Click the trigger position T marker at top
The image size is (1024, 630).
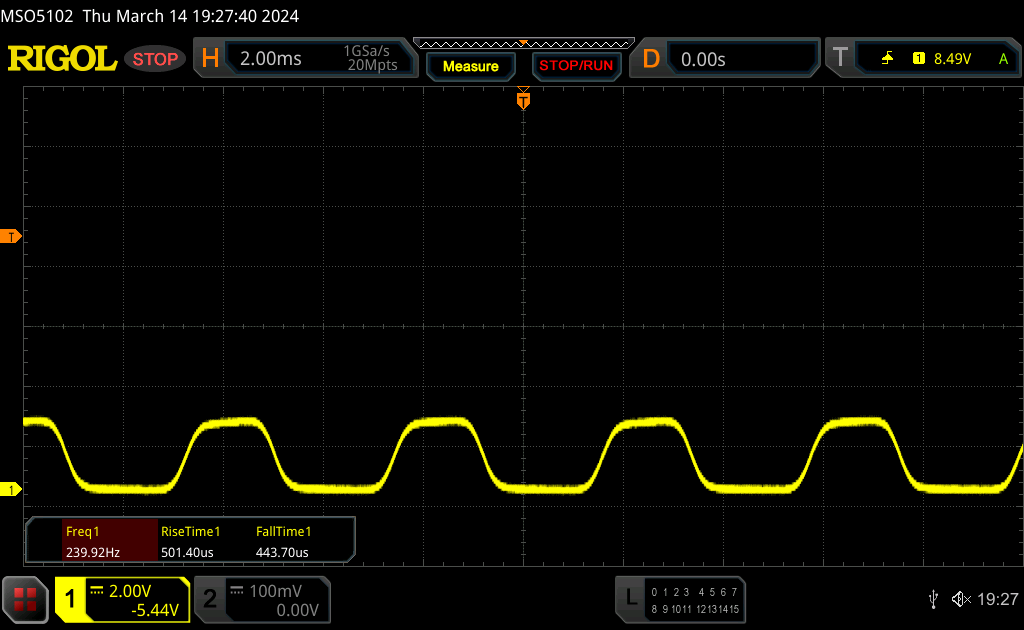coord(523,99)
